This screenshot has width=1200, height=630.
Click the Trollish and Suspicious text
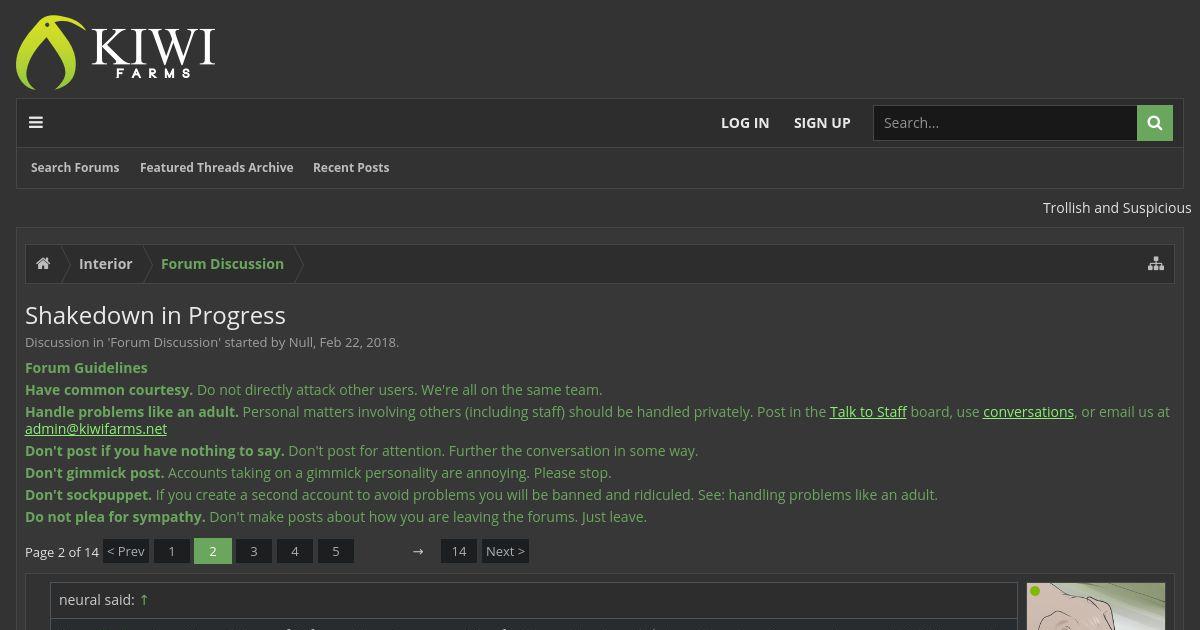click(x=1117, y=208)
